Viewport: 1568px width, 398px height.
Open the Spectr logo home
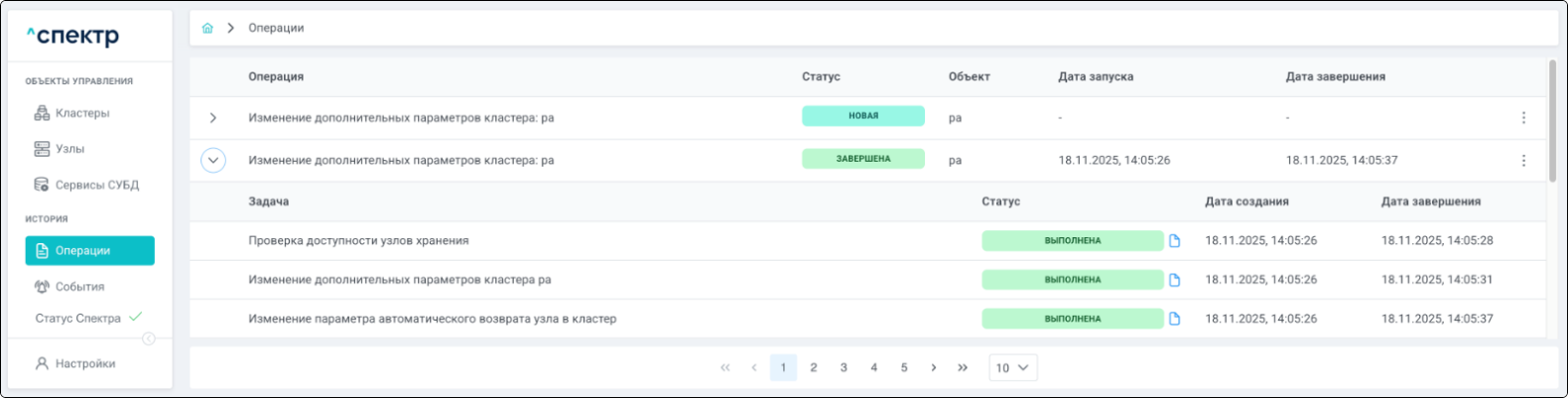[x=73, y=37]
